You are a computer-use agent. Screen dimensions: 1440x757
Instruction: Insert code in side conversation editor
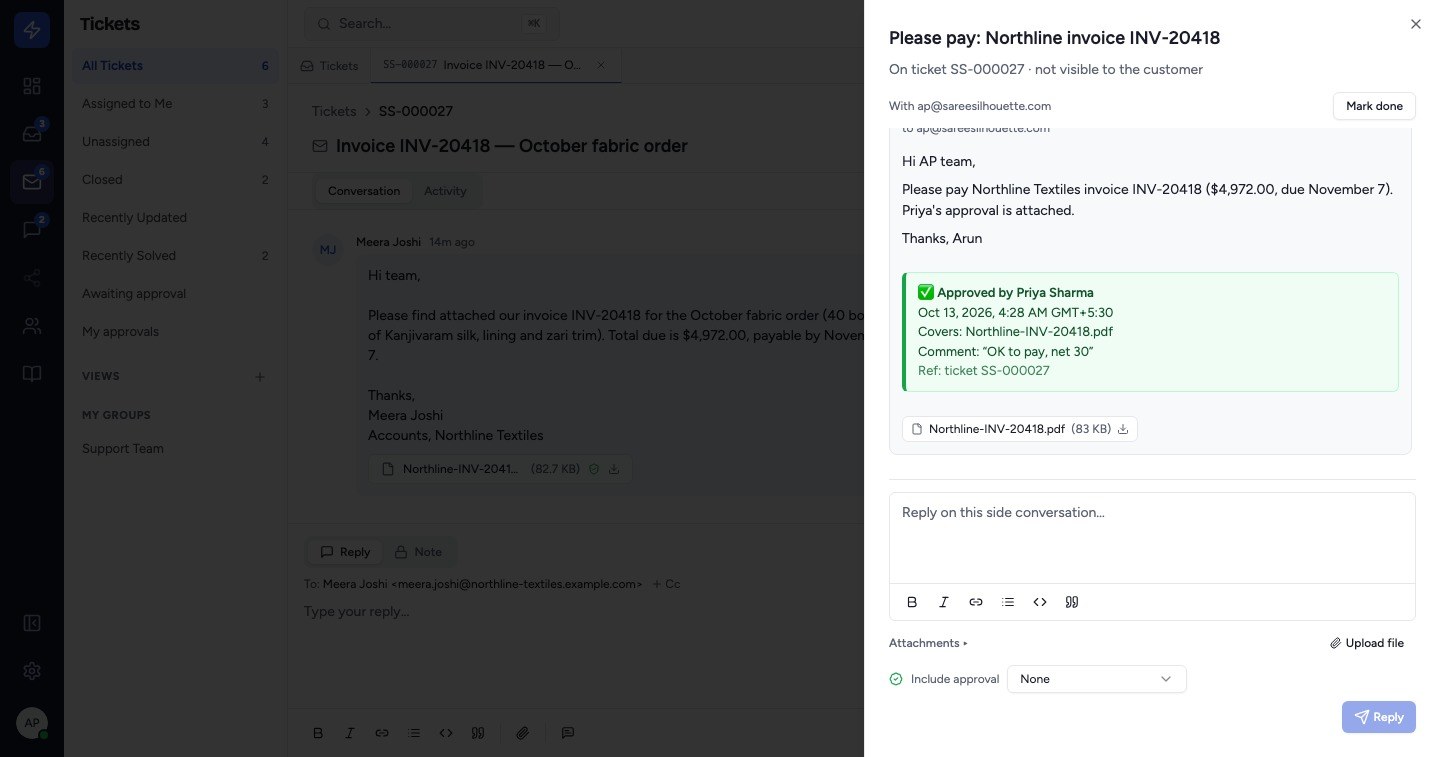click(x=1040, y=602)
